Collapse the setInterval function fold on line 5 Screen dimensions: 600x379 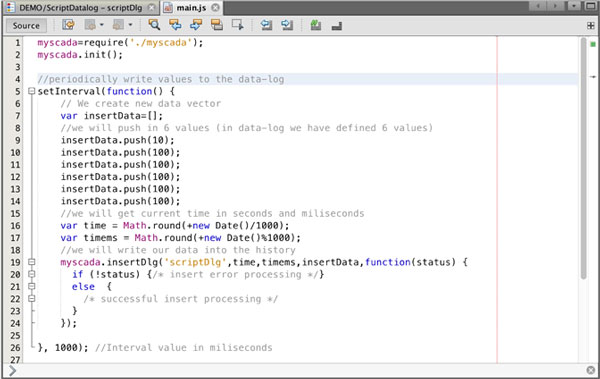click(x=31, y=91)
